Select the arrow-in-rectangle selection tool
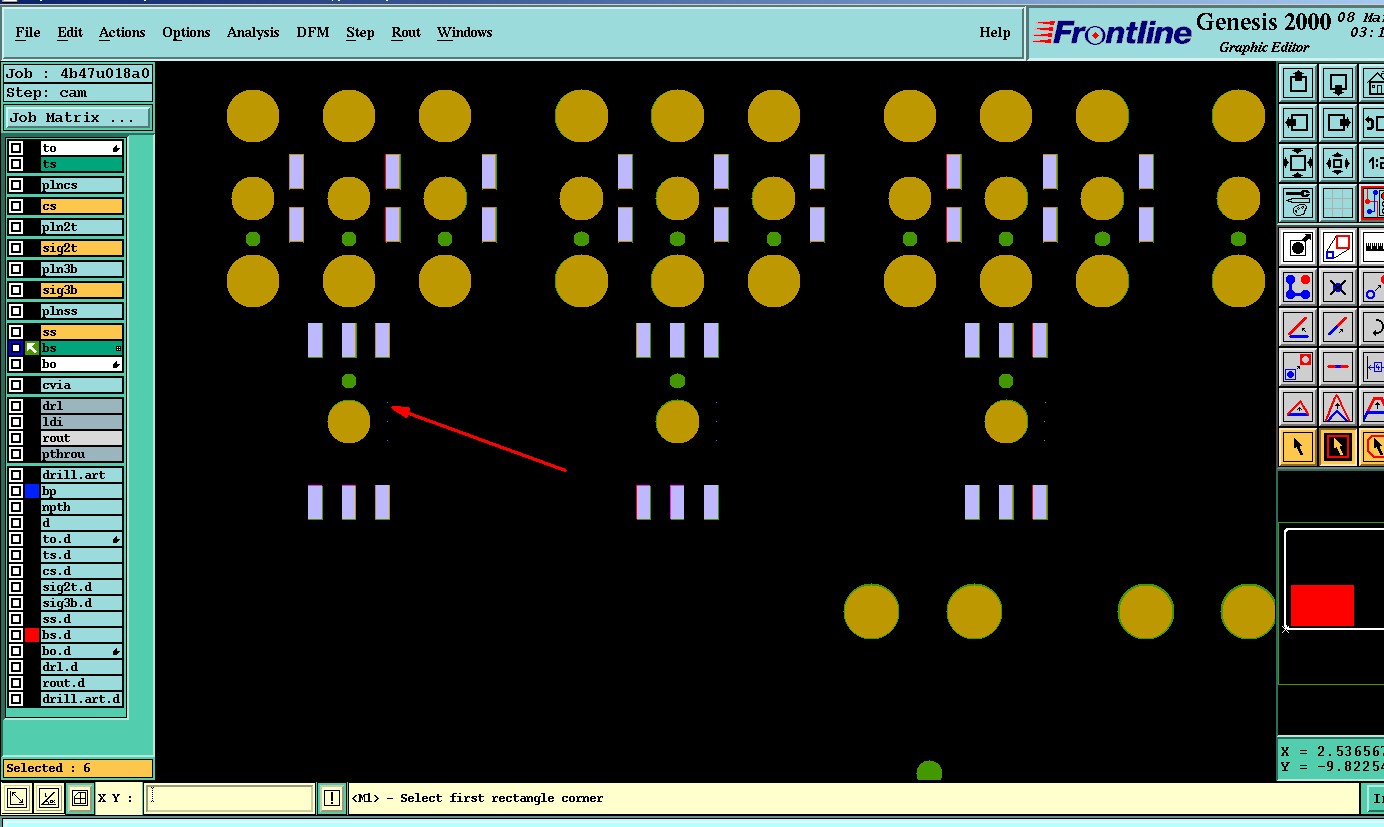 click(1338, 447)
